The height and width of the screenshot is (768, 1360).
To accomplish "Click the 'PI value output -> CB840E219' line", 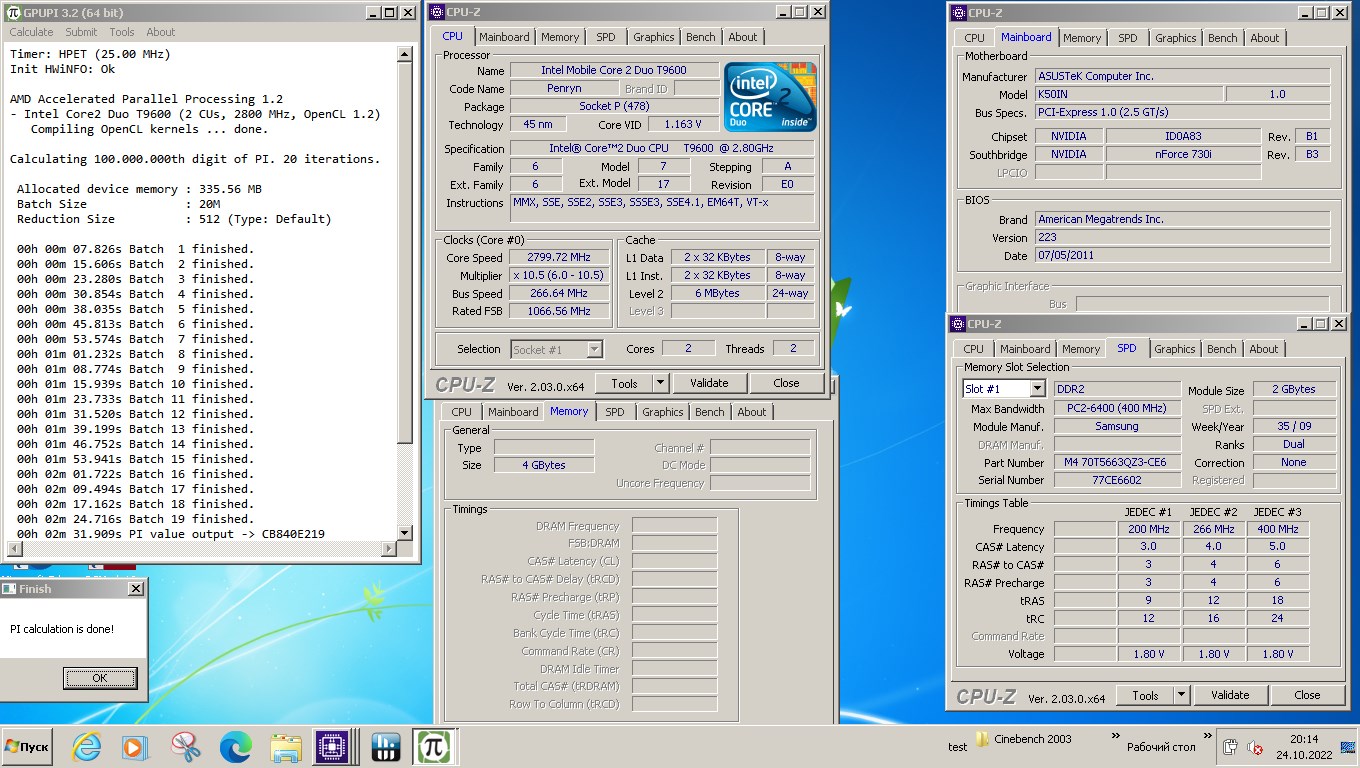I will (x=171, y=534).
